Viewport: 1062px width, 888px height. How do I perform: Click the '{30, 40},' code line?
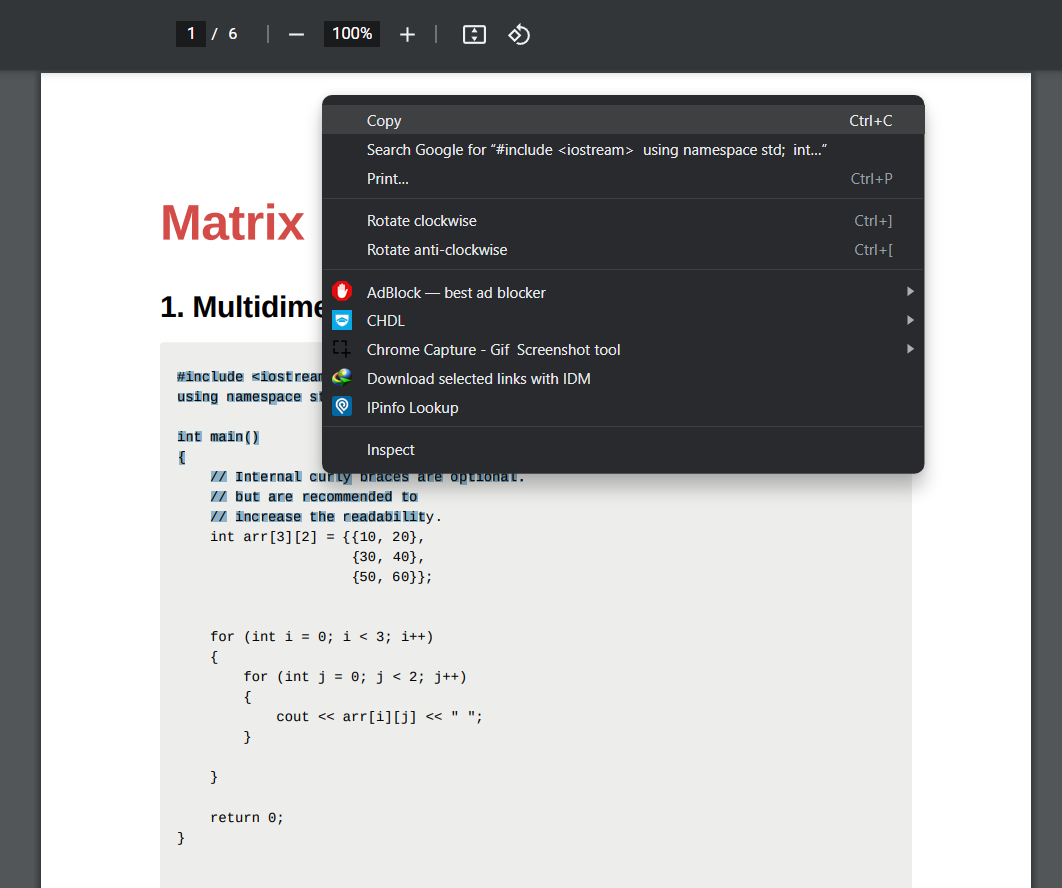(387, 557)
